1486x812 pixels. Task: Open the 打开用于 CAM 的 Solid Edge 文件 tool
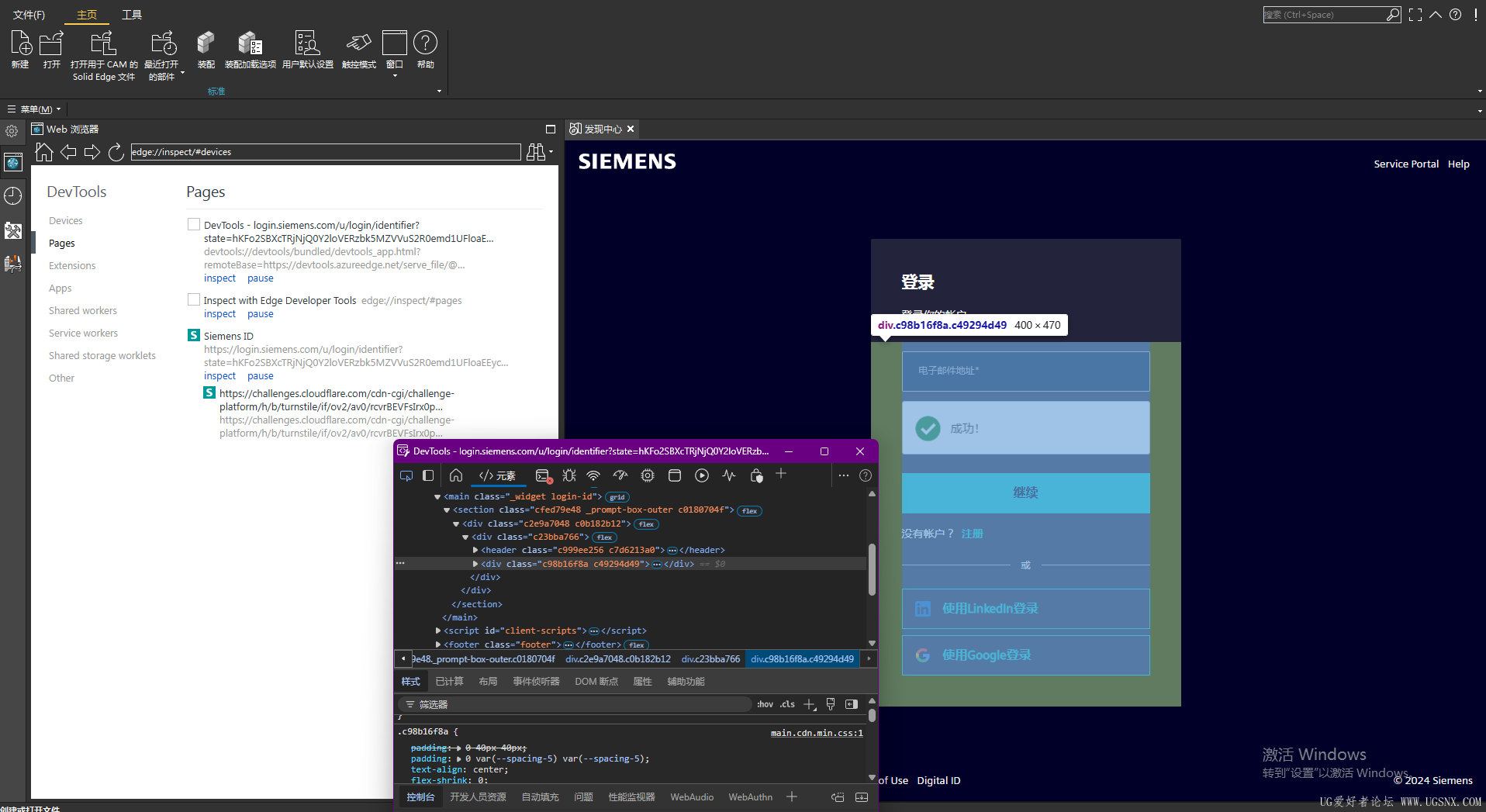[x=103, y=43]
